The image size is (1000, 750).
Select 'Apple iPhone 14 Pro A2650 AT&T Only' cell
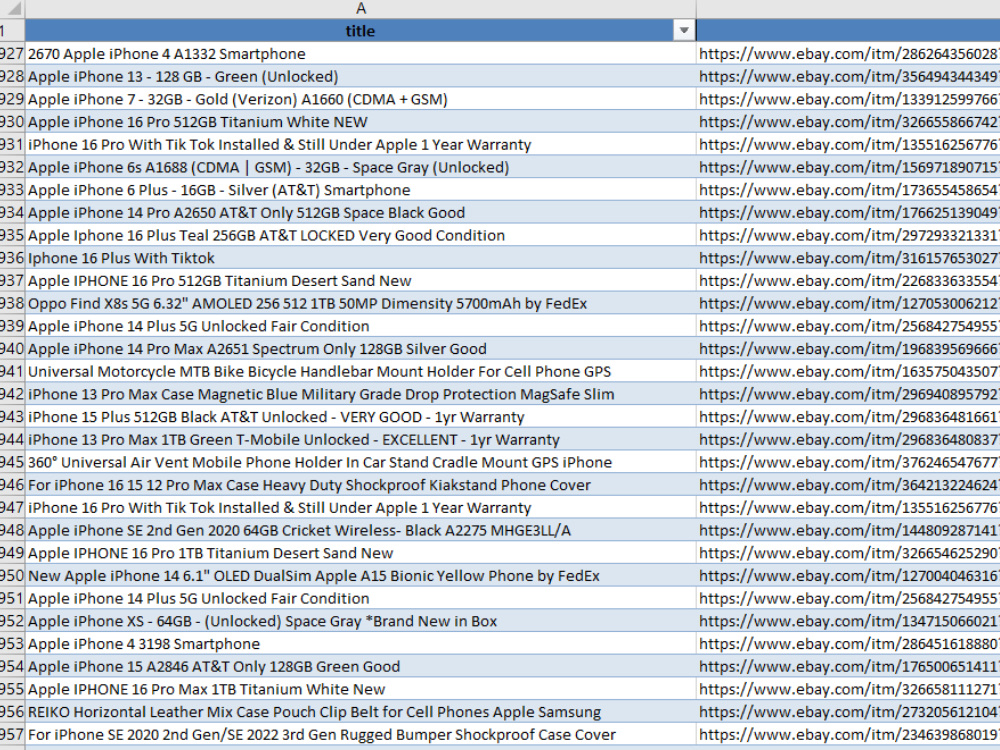[360, 212]
